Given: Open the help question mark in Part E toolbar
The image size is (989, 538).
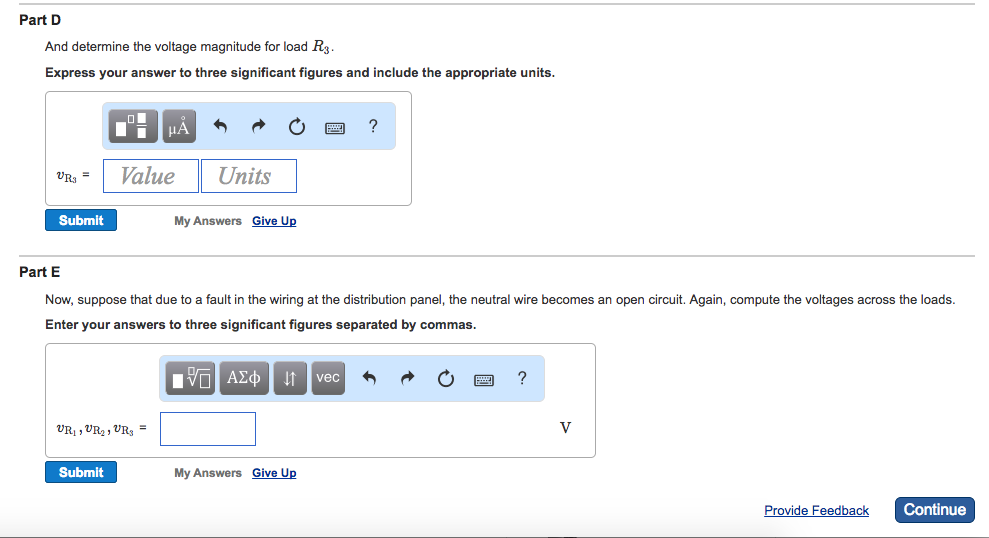Looking at the screenshot, I should (x=522, y=378).
